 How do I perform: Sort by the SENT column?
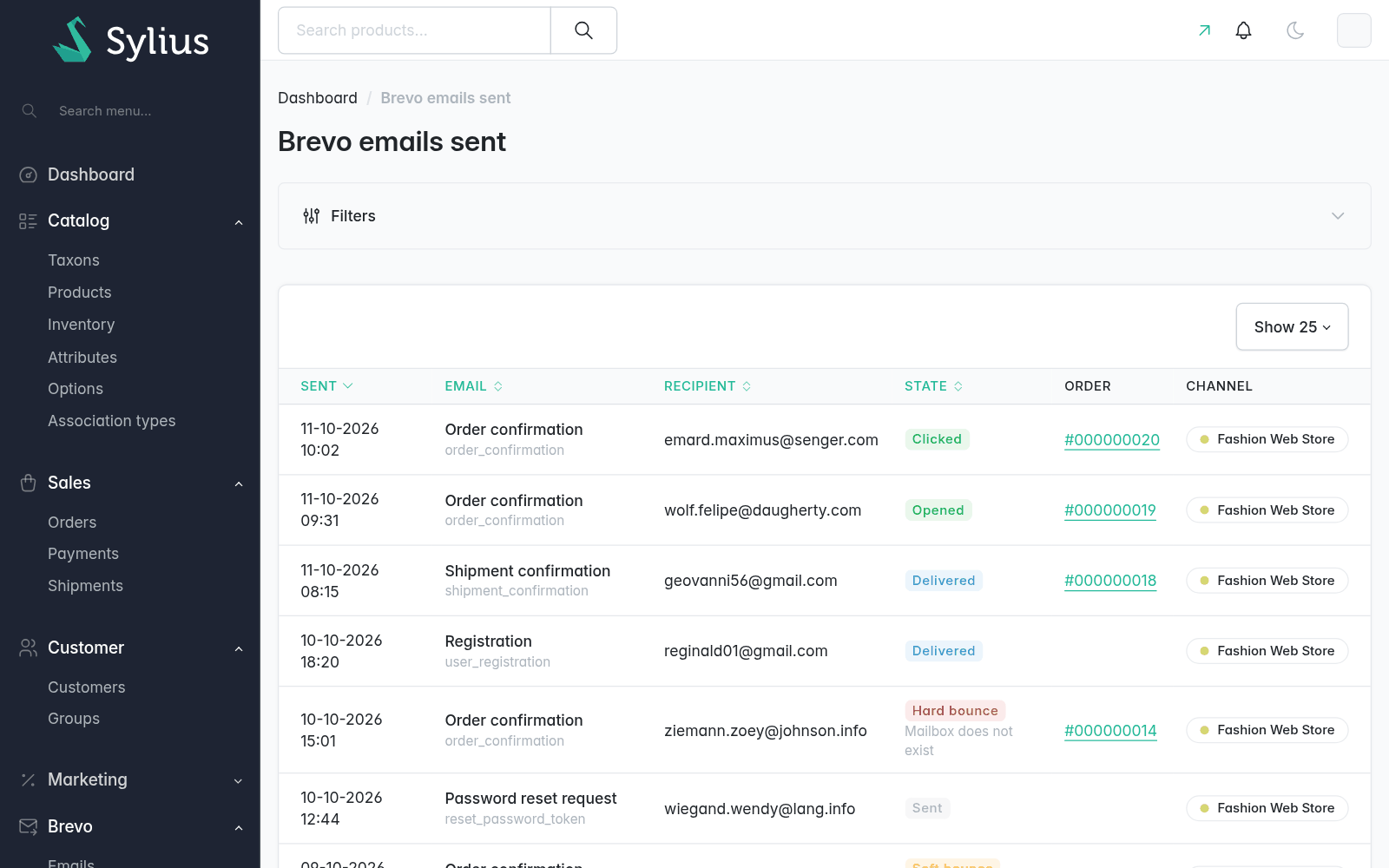pyautogui.click(x=326, y=386)
